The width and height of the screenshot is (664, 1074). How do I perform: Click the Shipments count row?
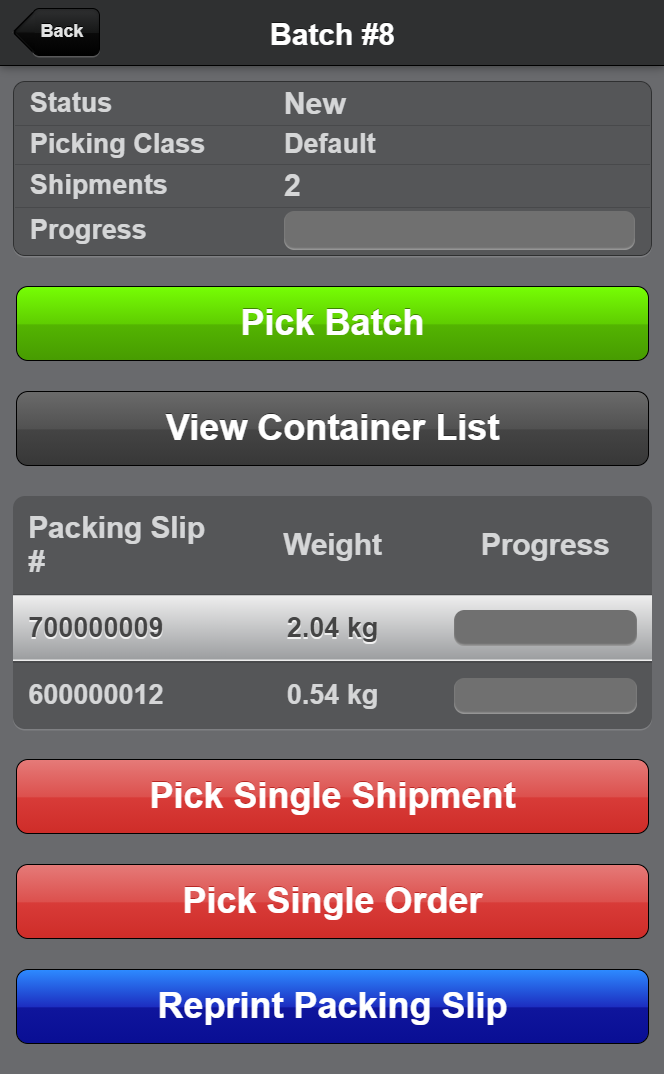click(x=332, y=185)
